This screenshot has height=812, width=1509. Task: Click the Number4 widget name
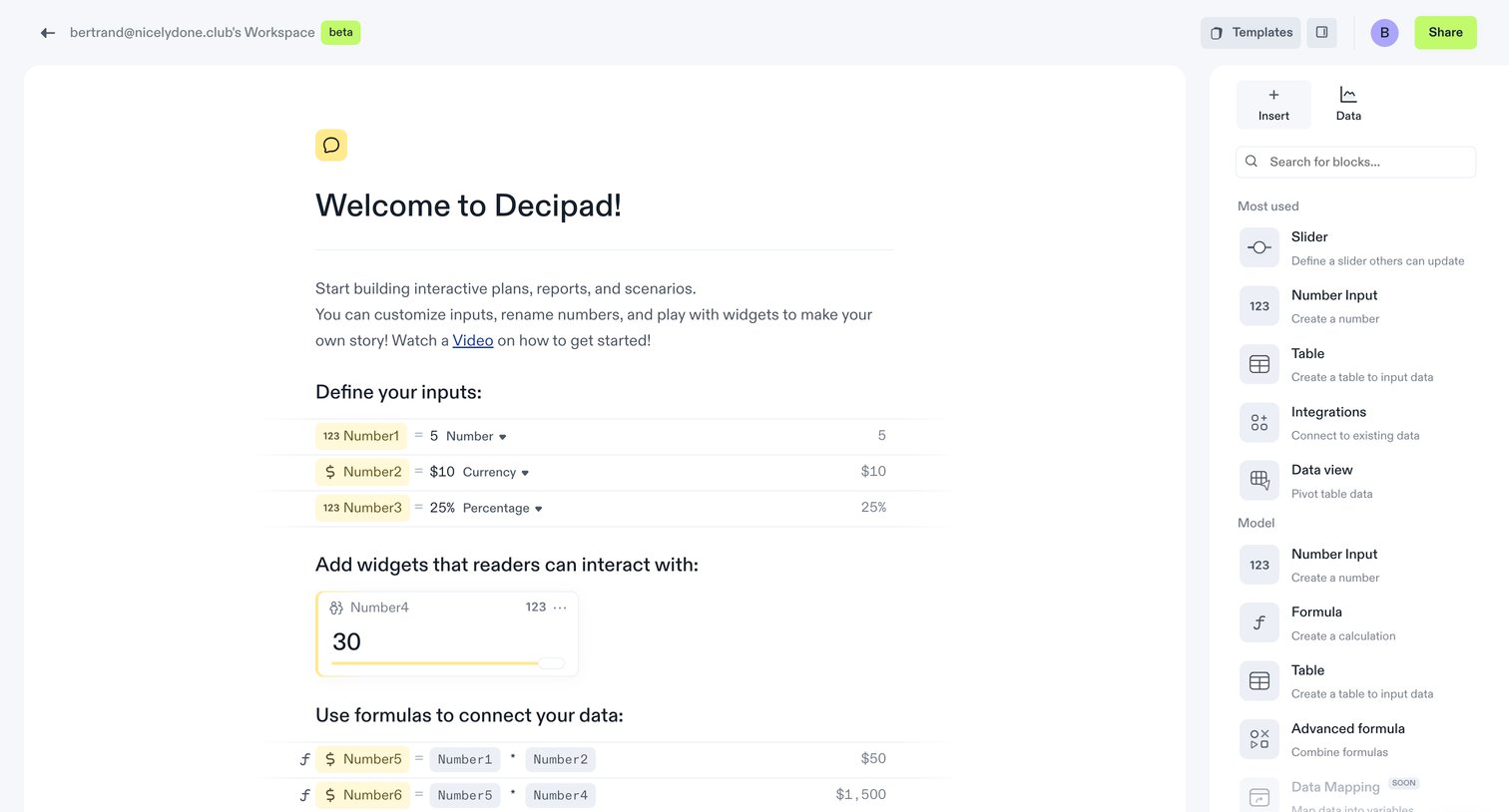coord(379,608)
